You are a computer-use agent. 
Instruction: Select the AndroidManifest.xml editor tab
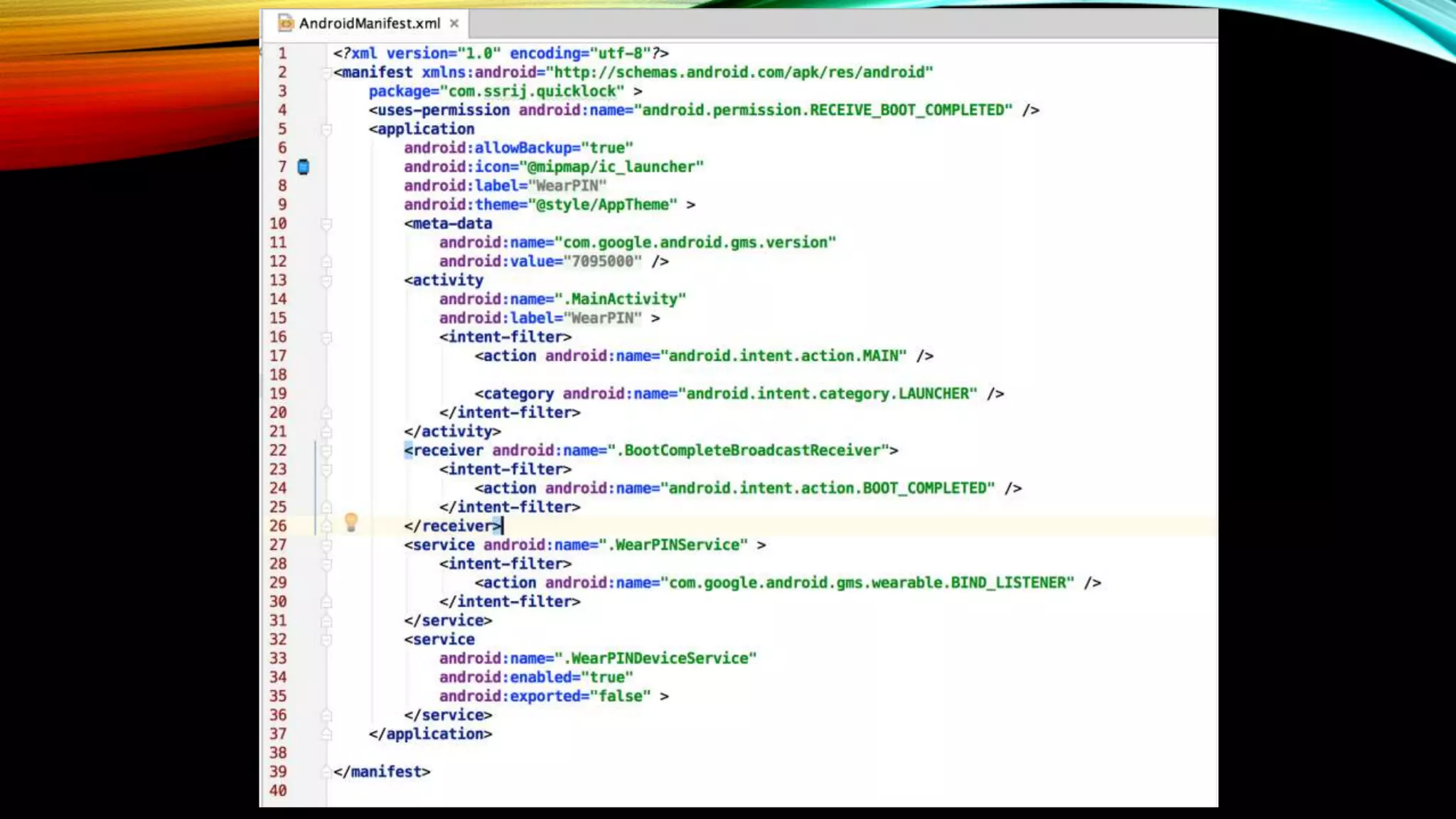coord(369,23)
